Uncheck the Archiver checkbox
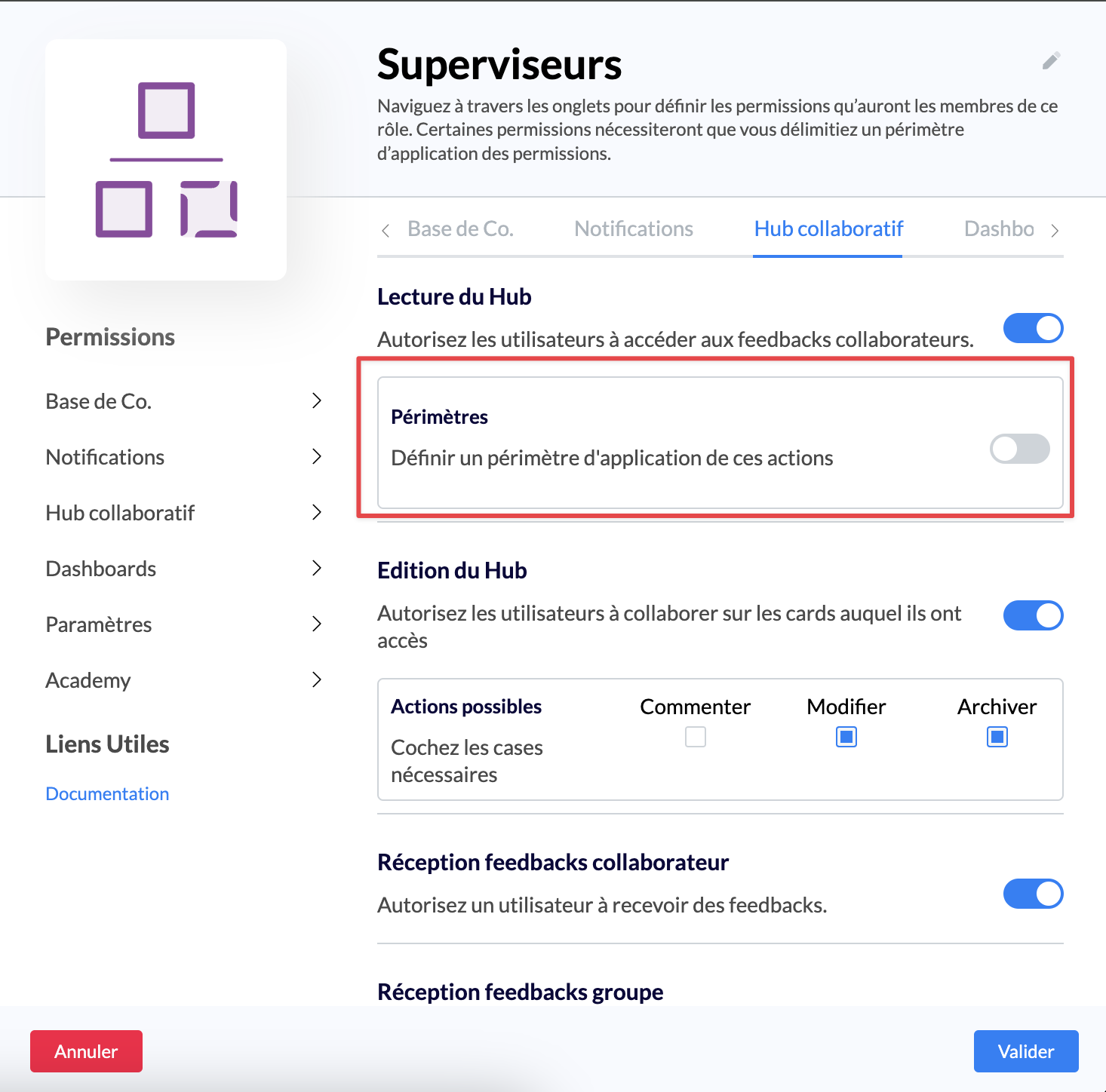The width and height of the screenshot is (1106, 1092). coord(997,737)
